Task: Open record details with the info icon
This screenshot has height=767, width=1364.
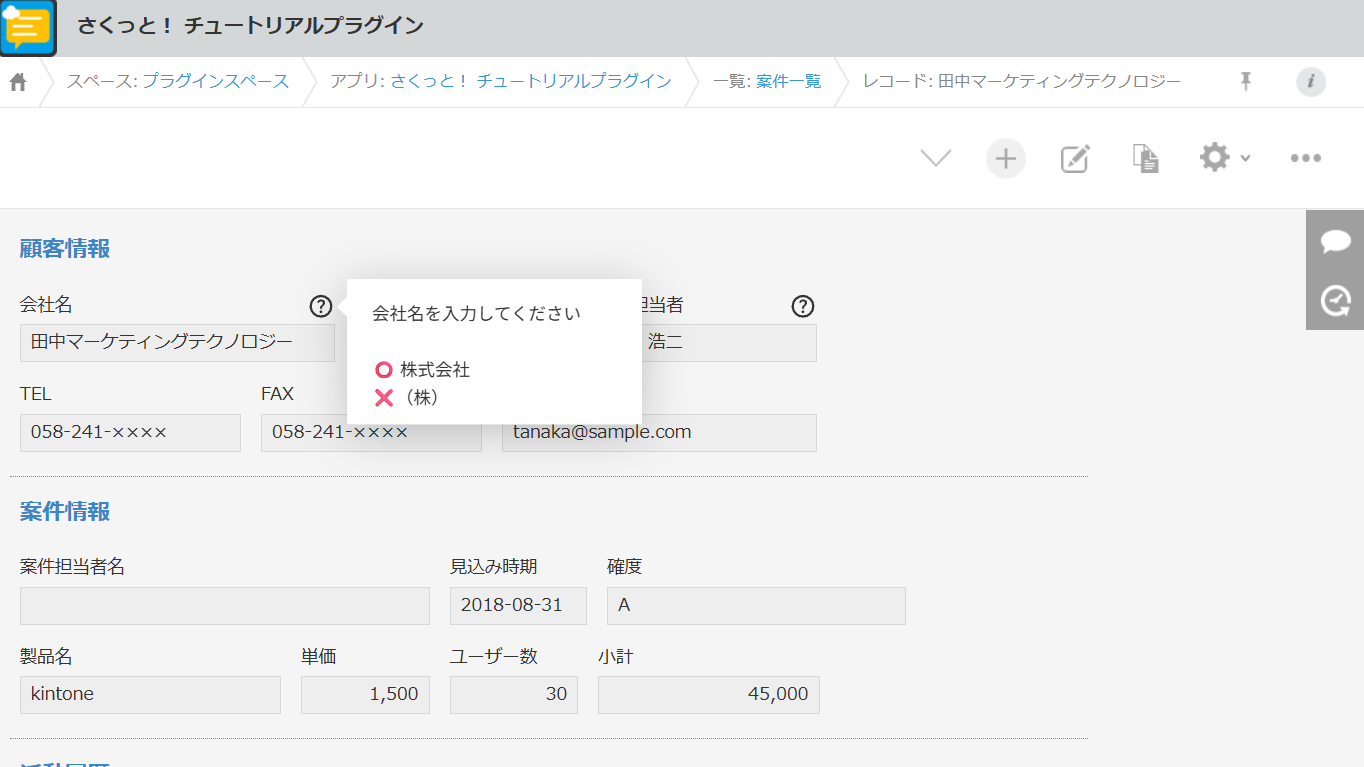Action: click(x=1310, y=82)
